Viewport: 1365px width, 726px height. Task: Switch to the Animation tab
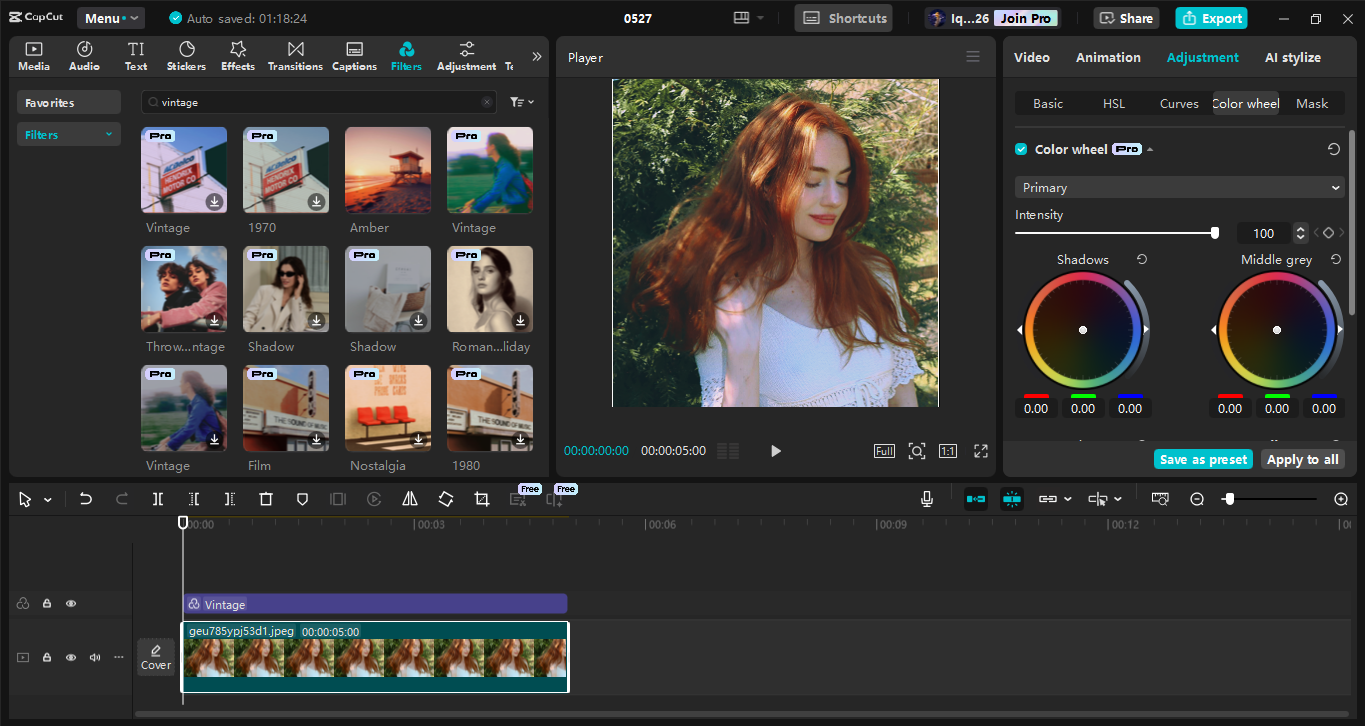click(x=1107, y=57)
